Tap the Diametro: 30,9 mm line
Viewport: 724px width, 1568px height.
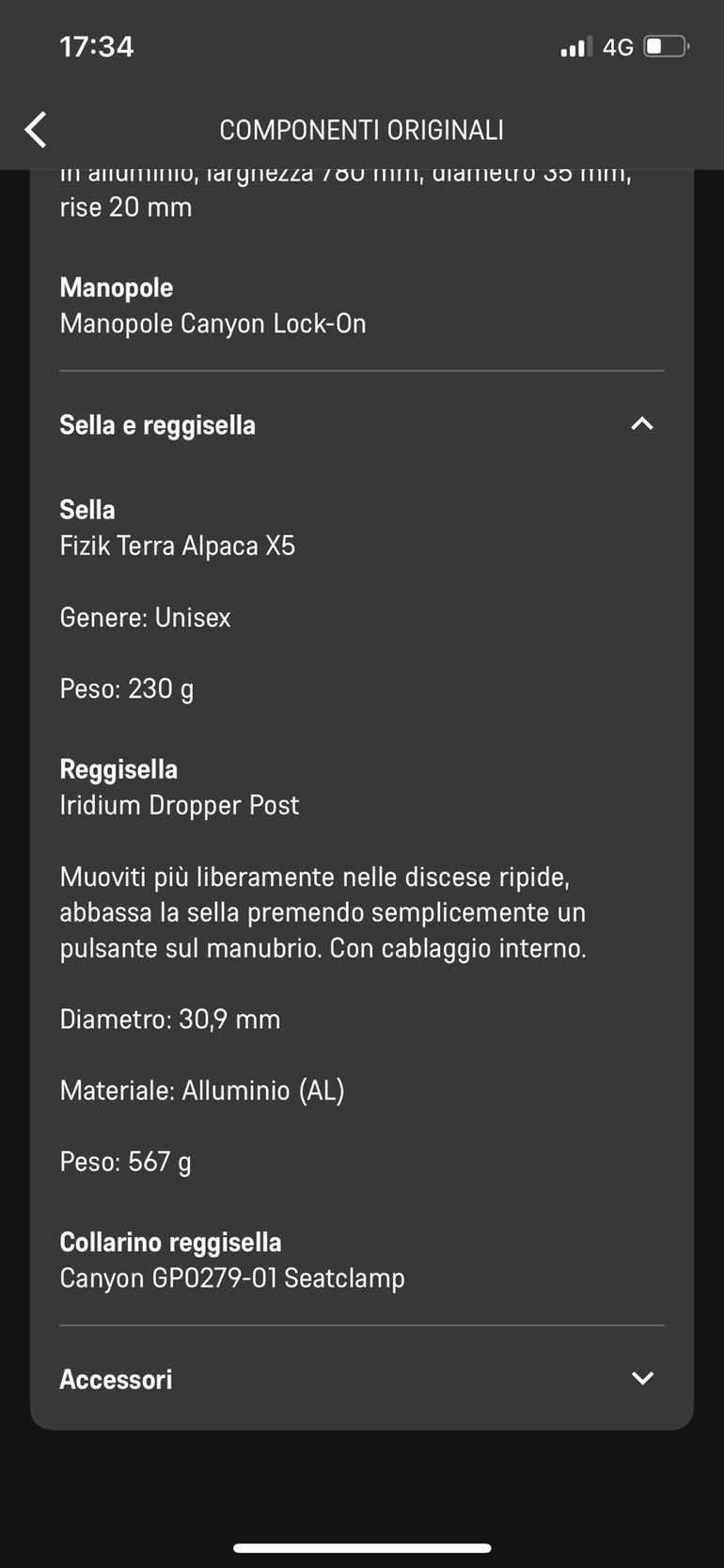tap(170, 1019)
